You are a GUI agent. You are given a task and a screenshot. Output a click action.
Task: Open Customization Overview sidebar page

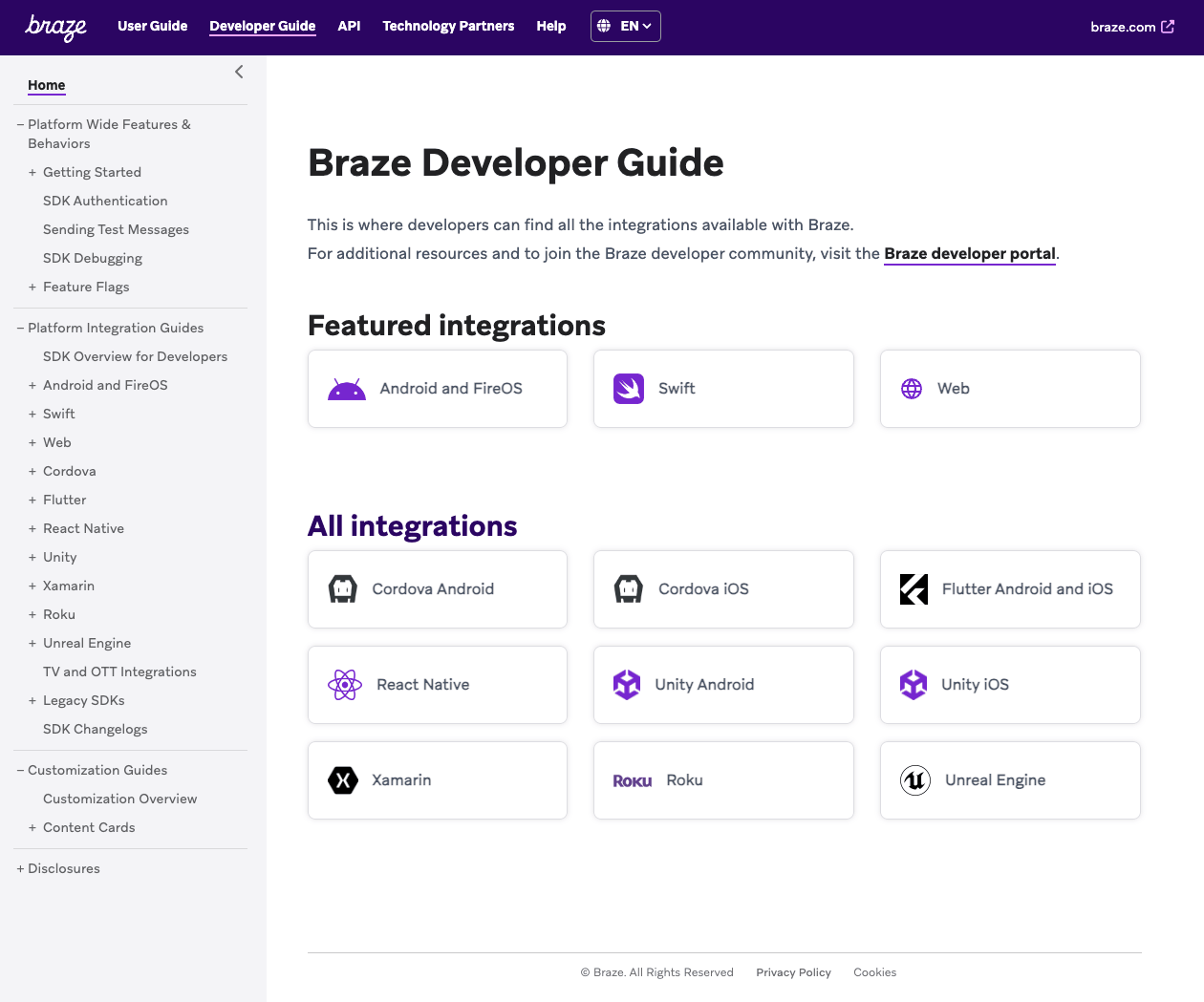click(120, 799)
